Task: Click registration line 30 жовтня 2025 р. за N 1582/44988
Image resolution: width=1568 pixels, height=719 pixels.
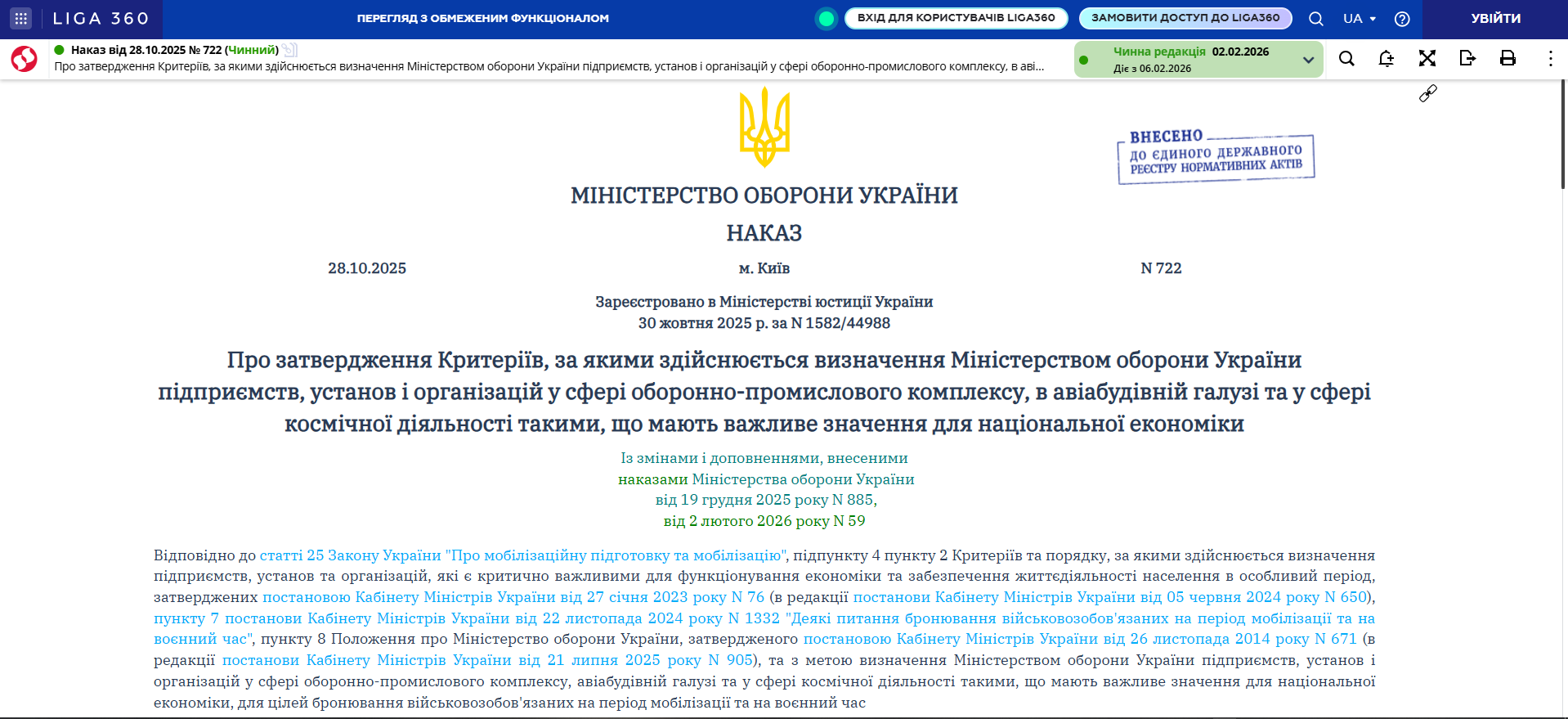Action: pos(764,323)
